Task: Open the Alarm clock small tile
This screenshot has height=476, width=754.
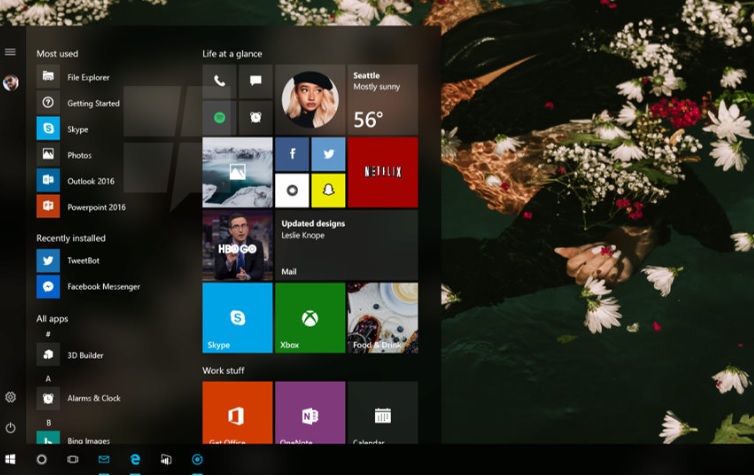Action: [255, 117]
